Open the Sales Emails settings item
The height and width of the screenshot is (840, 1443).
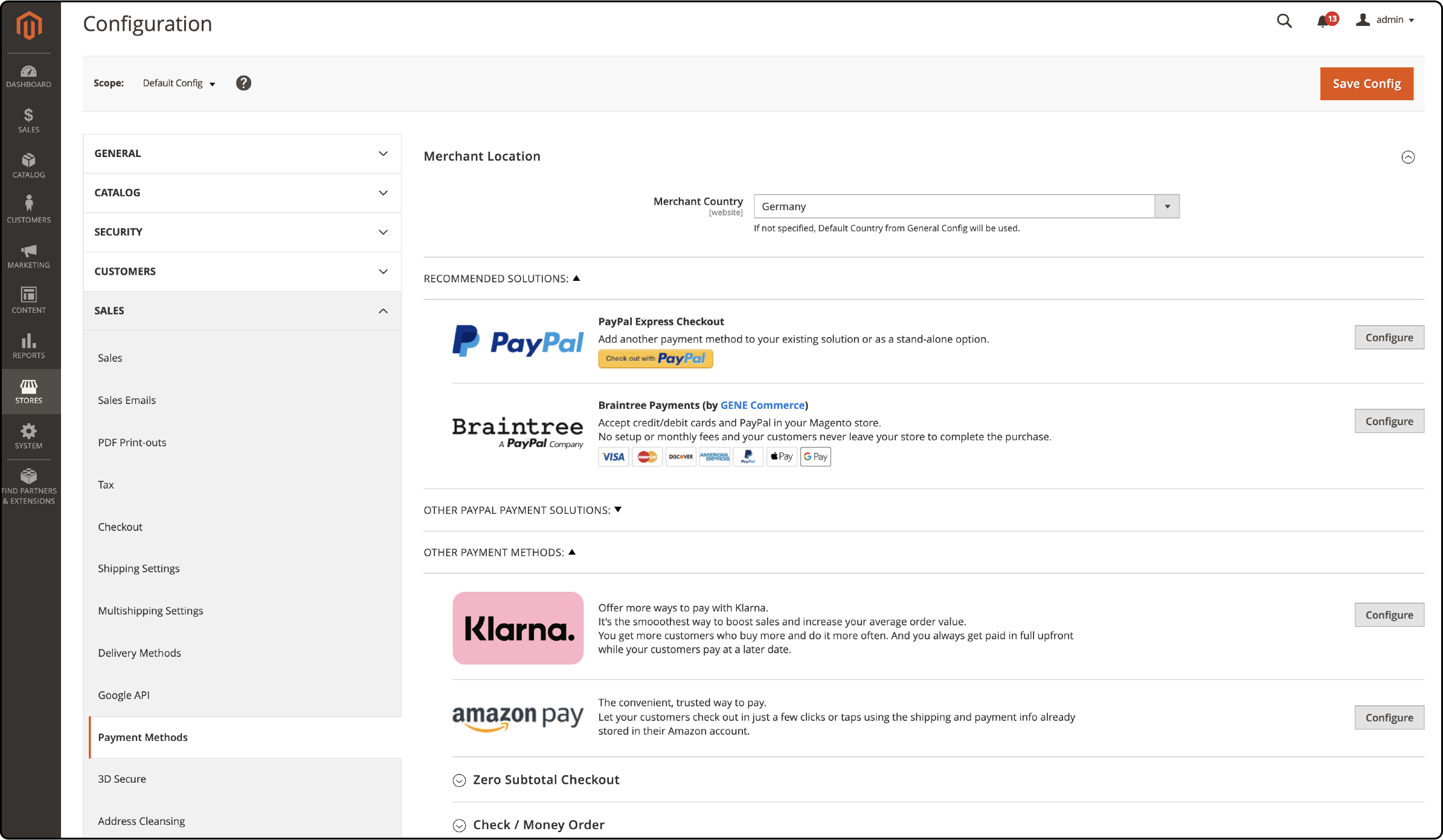pyautogui.click(x=127, y=400)
